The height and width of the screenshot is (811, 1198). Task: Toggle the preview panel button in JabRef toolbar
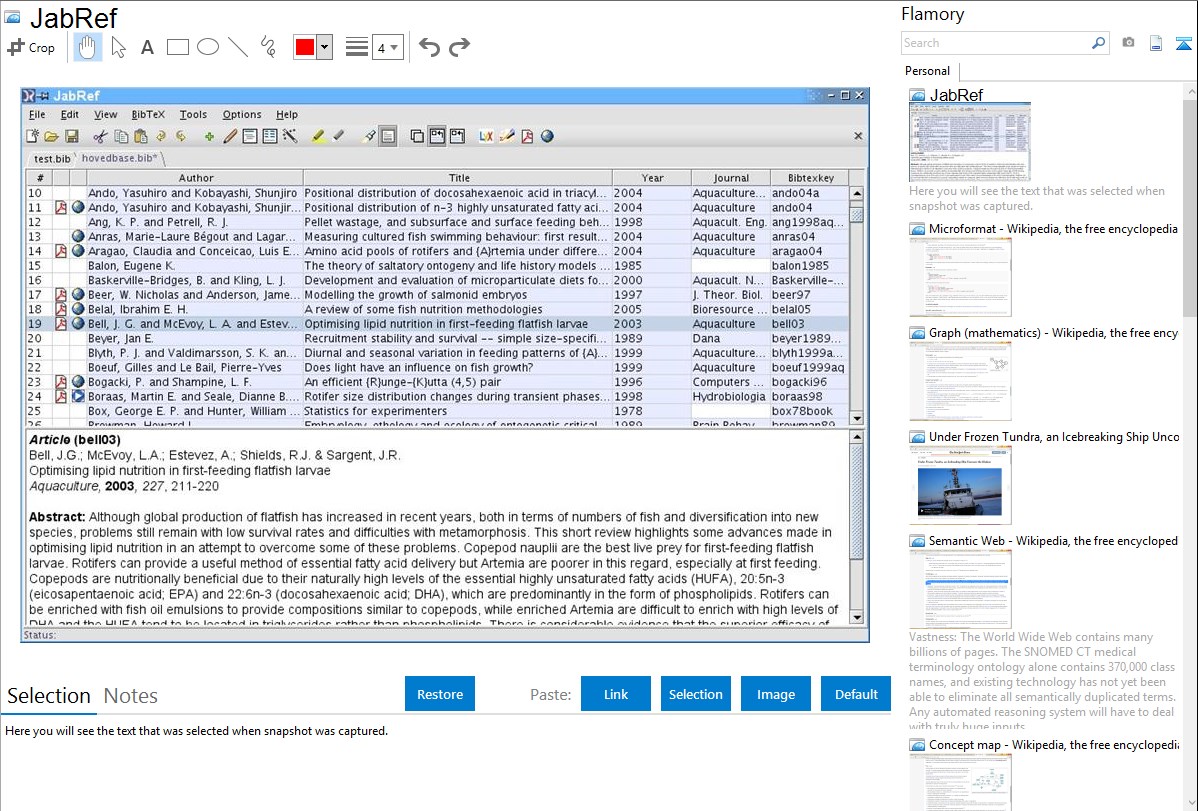[388, 136]
